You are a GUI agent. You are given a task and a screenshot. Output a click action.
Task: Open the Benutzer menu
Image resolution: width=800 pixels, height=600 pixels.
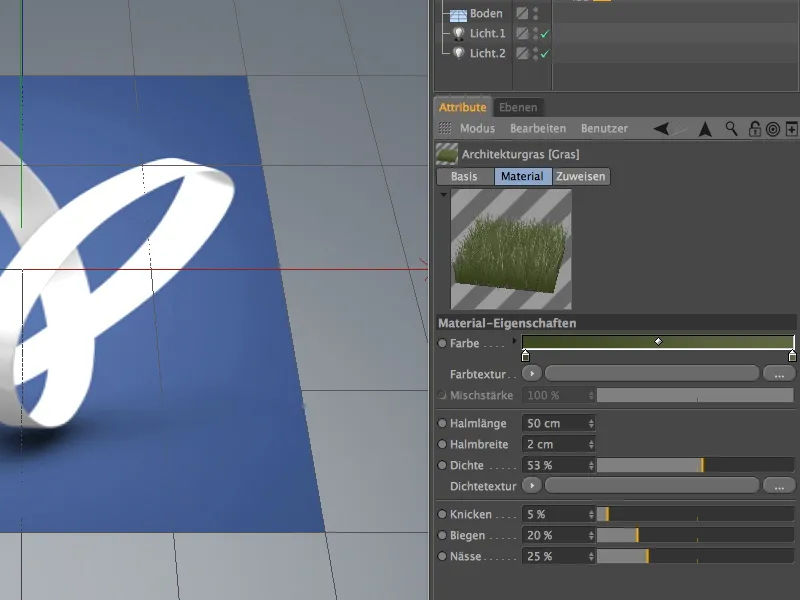(604, 129)
